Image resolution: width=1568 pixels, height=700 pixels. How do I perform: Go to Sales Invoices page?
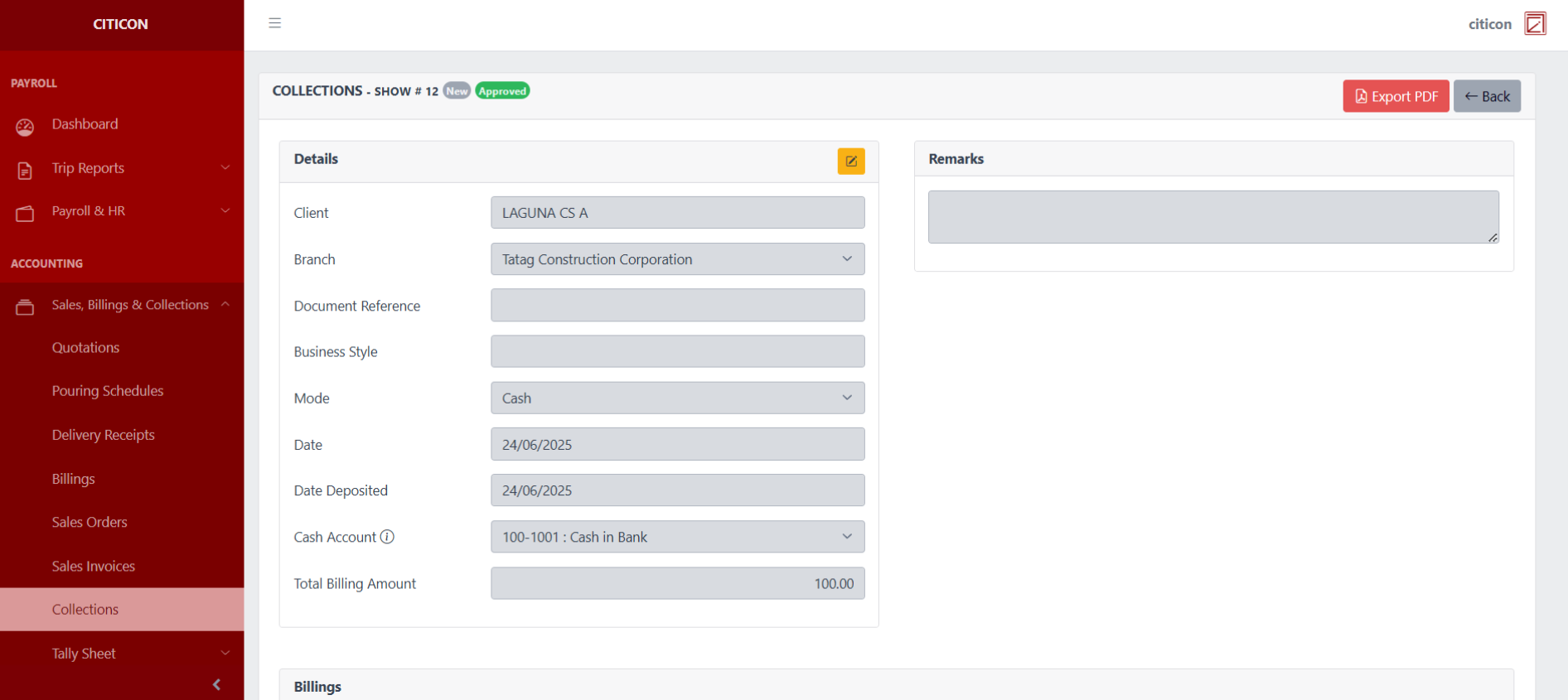click(x=94, y=567)
